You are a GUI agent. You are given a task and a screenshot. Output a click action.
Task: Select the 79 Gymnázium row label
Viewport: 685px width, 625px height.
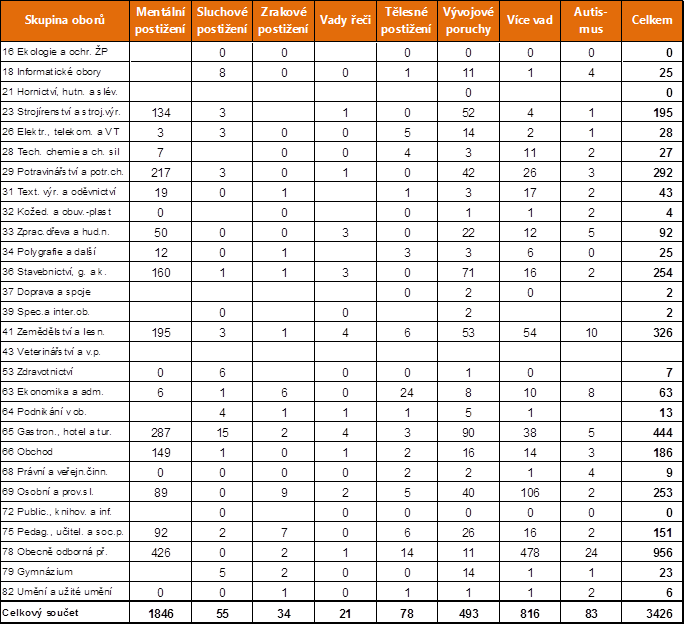click(40, 571)
